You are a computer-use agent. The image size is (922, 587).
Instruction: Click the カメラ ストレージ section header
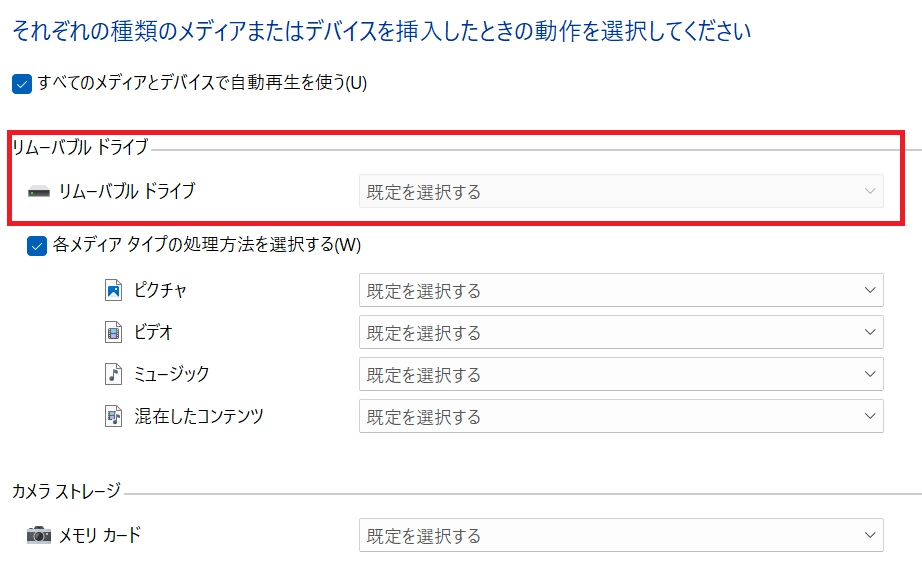click(x=66, y=491)
